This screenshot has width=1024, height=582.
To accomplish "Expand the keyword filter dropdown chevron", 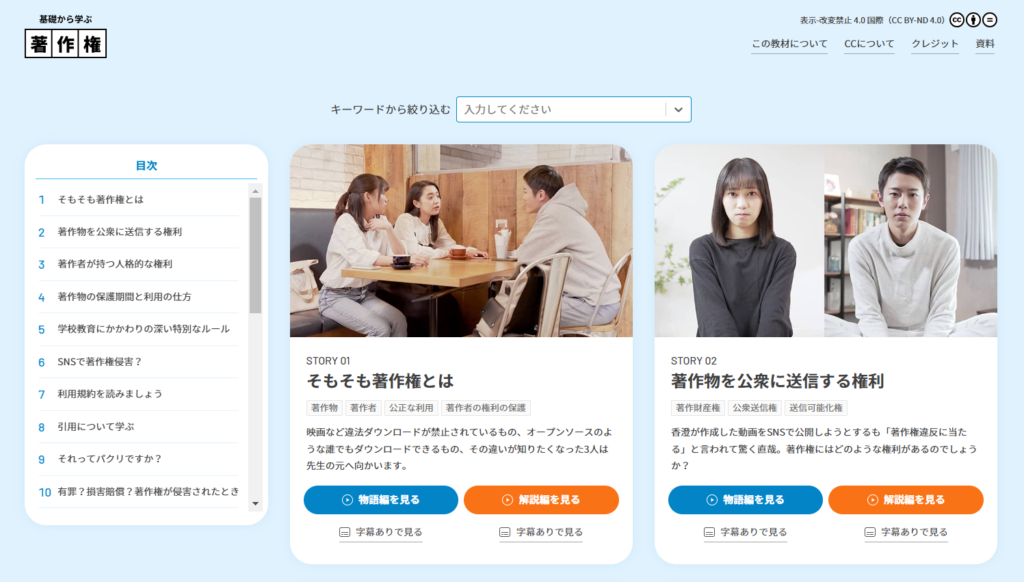I will [x=678, y=109].
